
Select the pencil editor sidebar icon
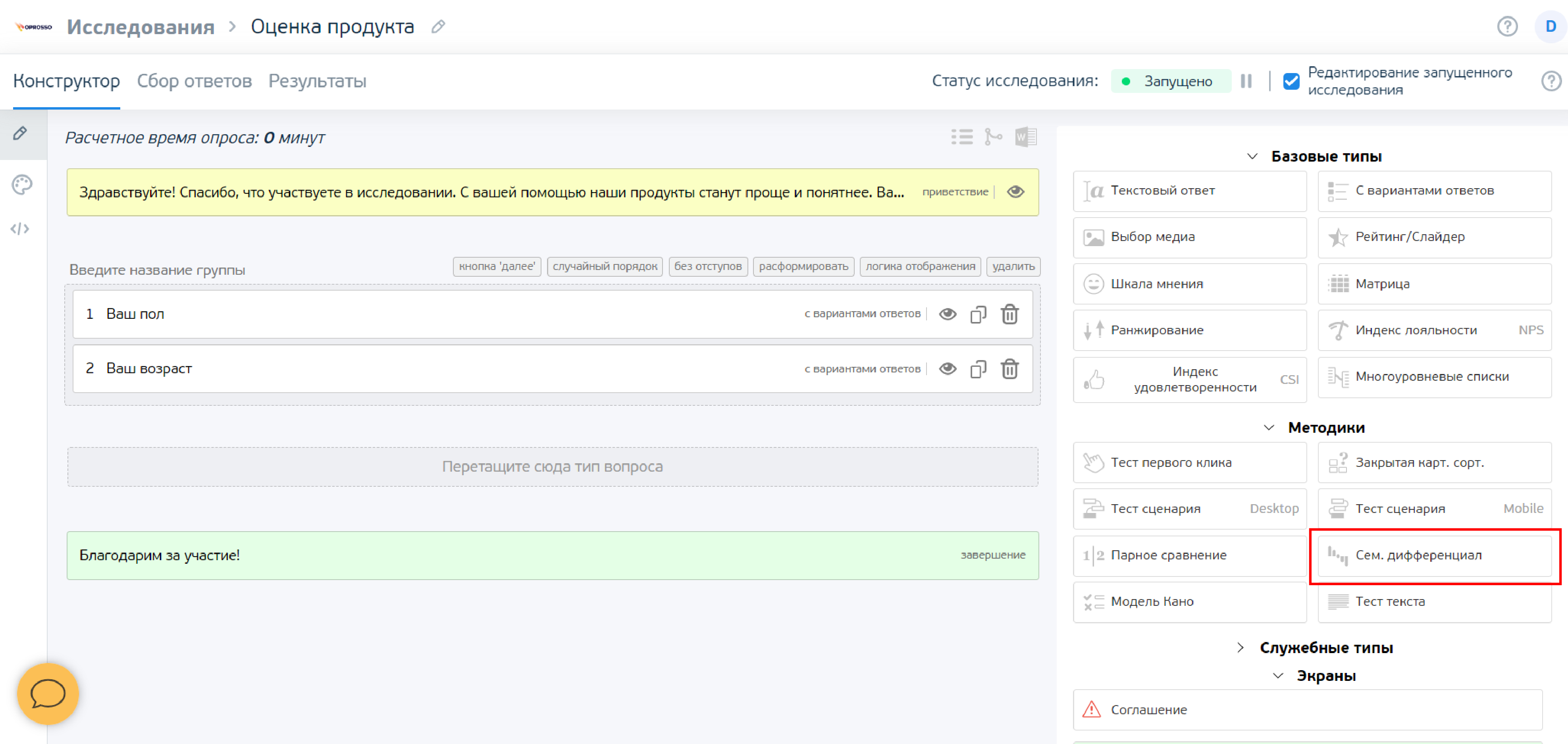(x=20, y=133)
